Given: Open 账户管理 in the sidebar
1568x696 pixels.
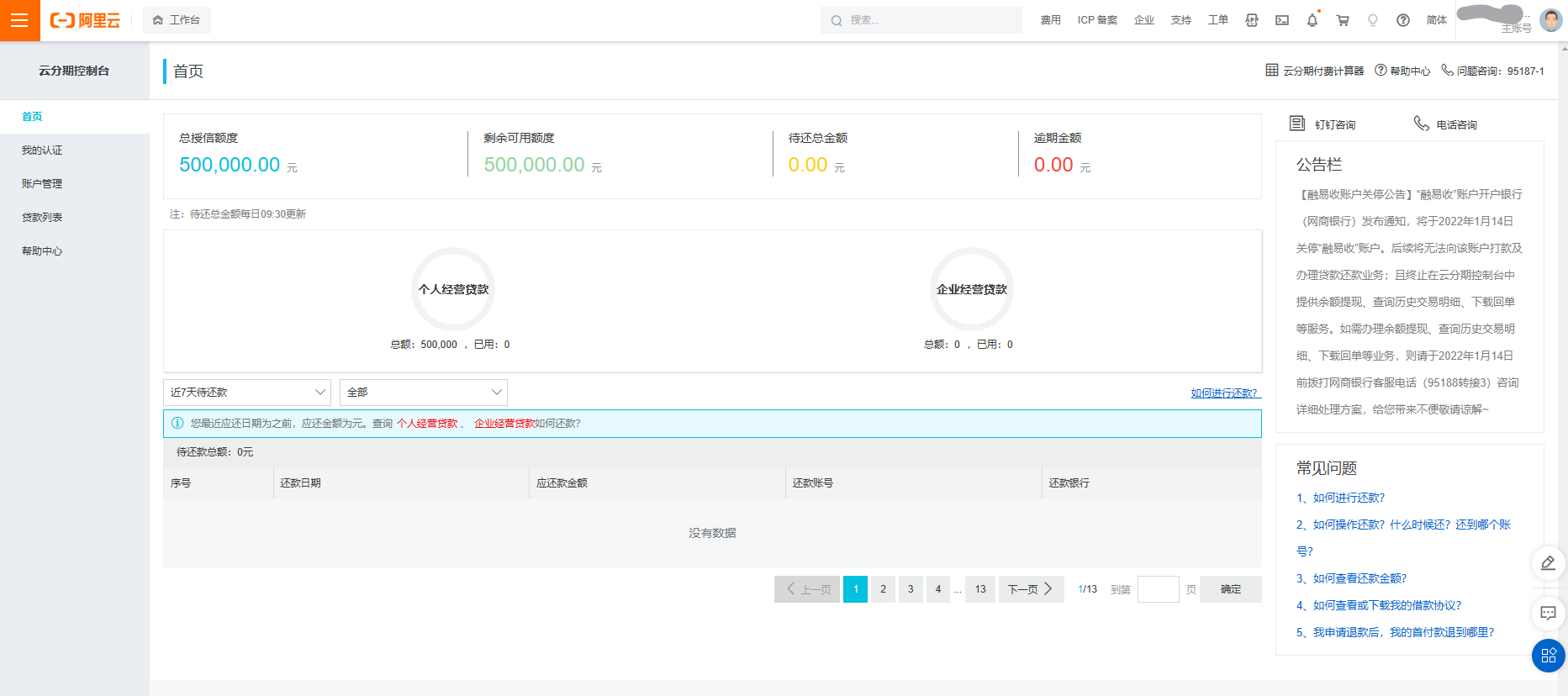Looking at the screenshot, I should click(x=75, y=184).
